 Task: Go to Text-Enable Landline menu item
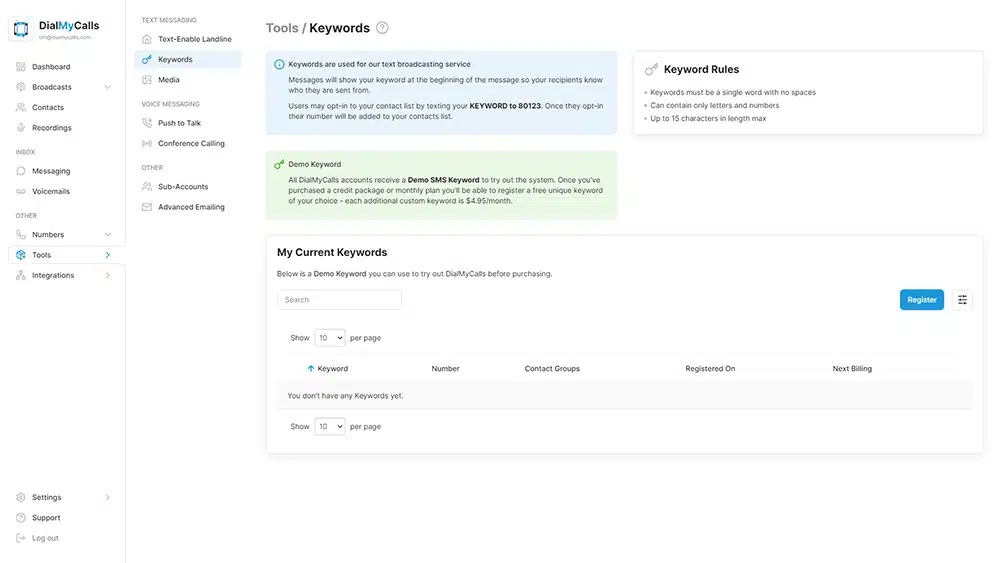click(194, 39)
